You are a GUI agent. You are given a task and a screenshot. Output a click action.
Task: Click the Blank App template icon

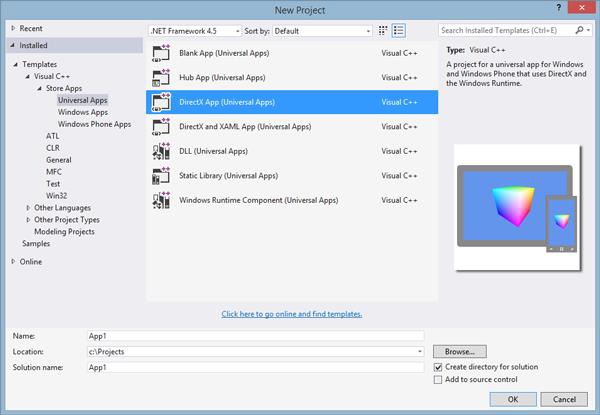coord(161,53)
